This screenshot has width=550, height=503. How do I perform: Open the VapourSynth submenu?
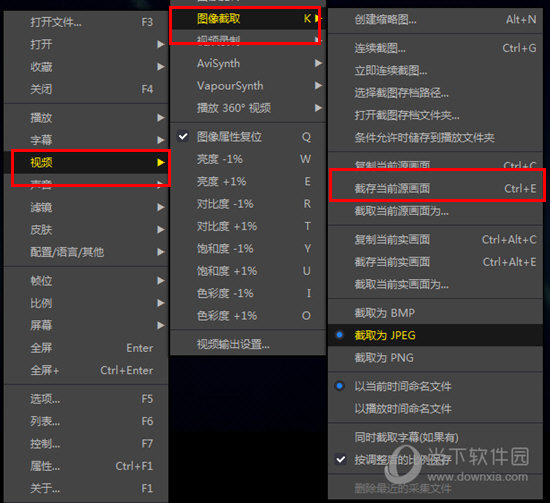248,86
